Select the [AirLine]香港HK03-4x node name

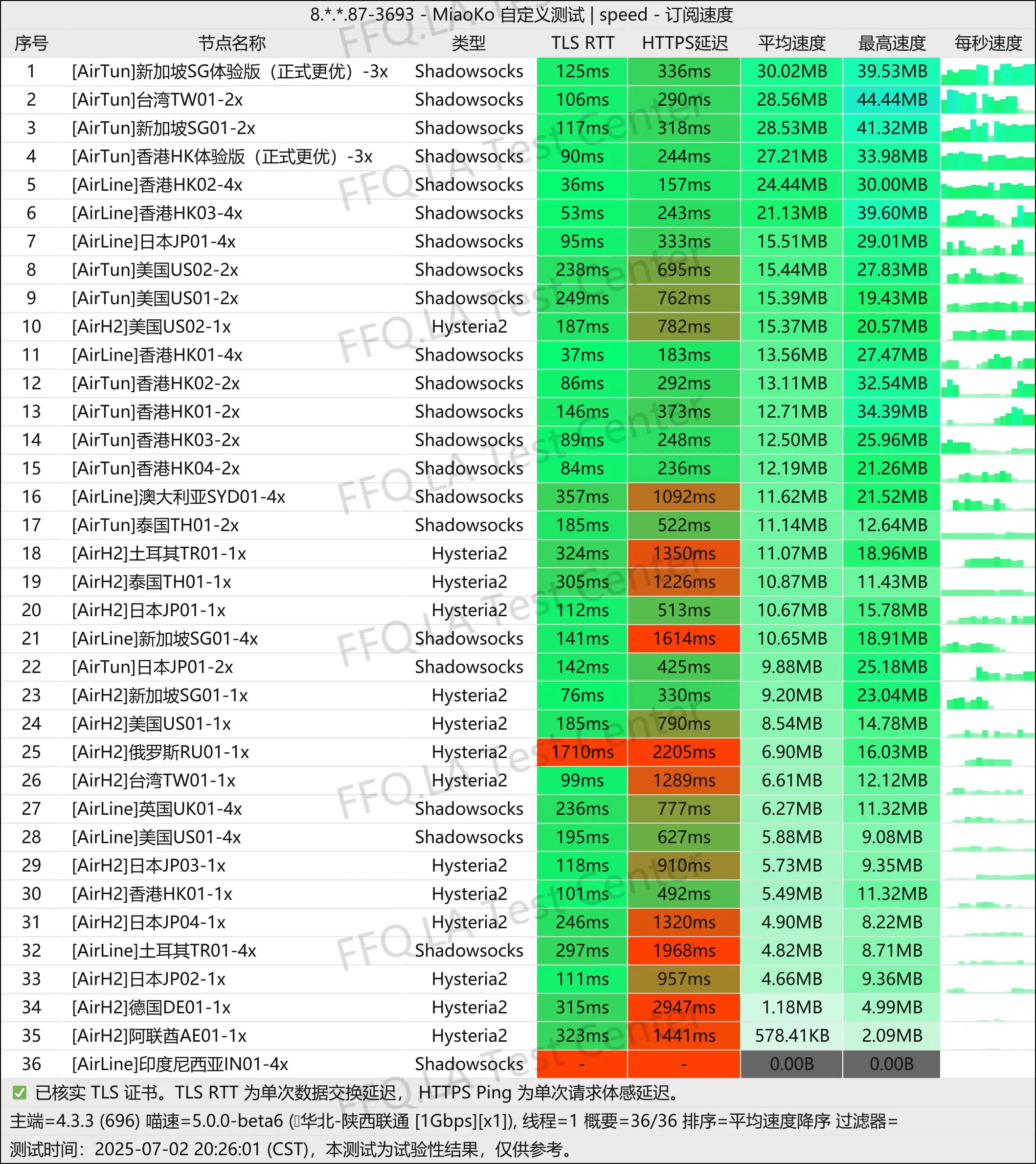pos(157,213)
